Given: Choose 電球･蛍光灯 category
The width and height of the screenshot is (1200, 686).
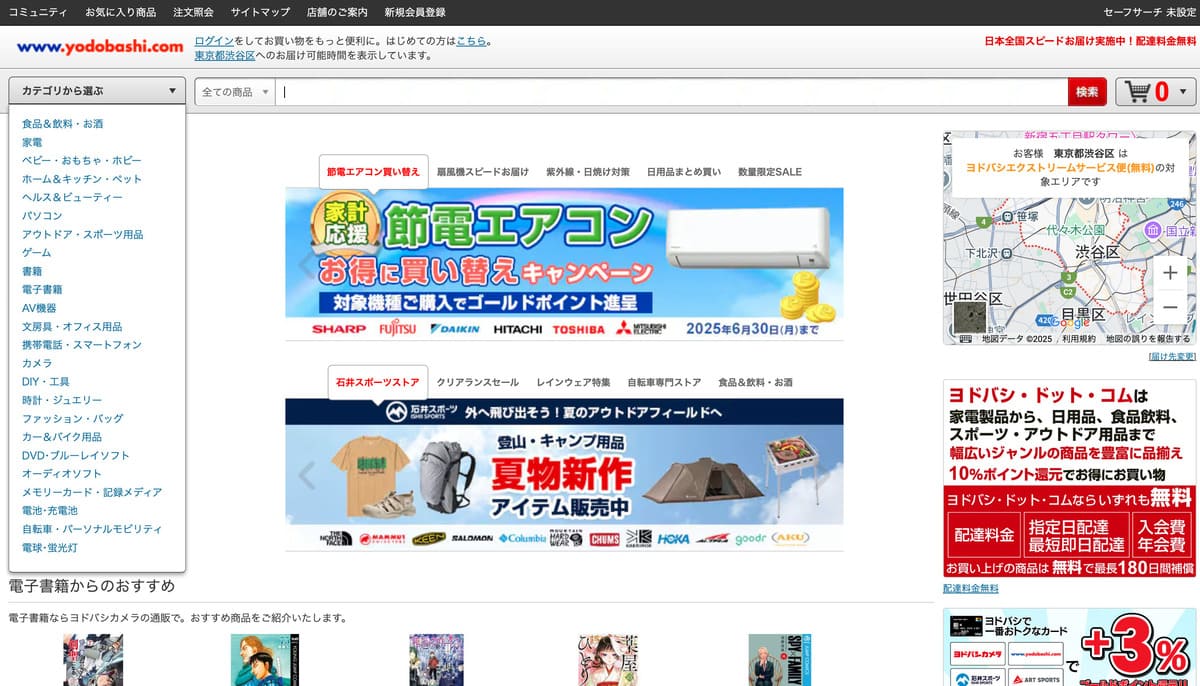Looking at the screenshot, I should (50, 548).
